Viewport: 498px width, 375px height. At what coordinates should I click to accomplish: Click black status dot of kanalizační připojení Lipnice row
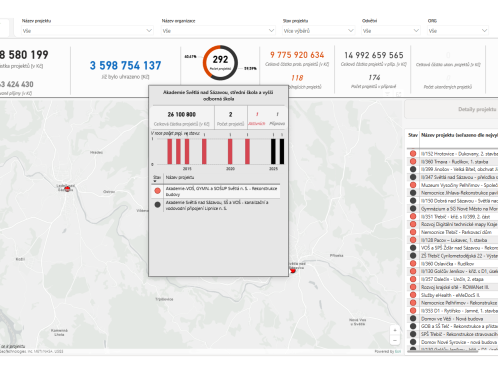(x=157, y=205)
